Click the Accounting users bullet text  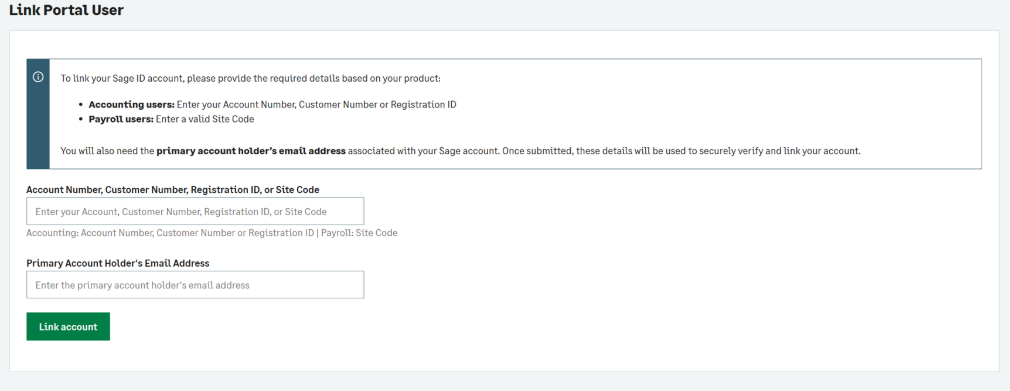pos(272,104)
